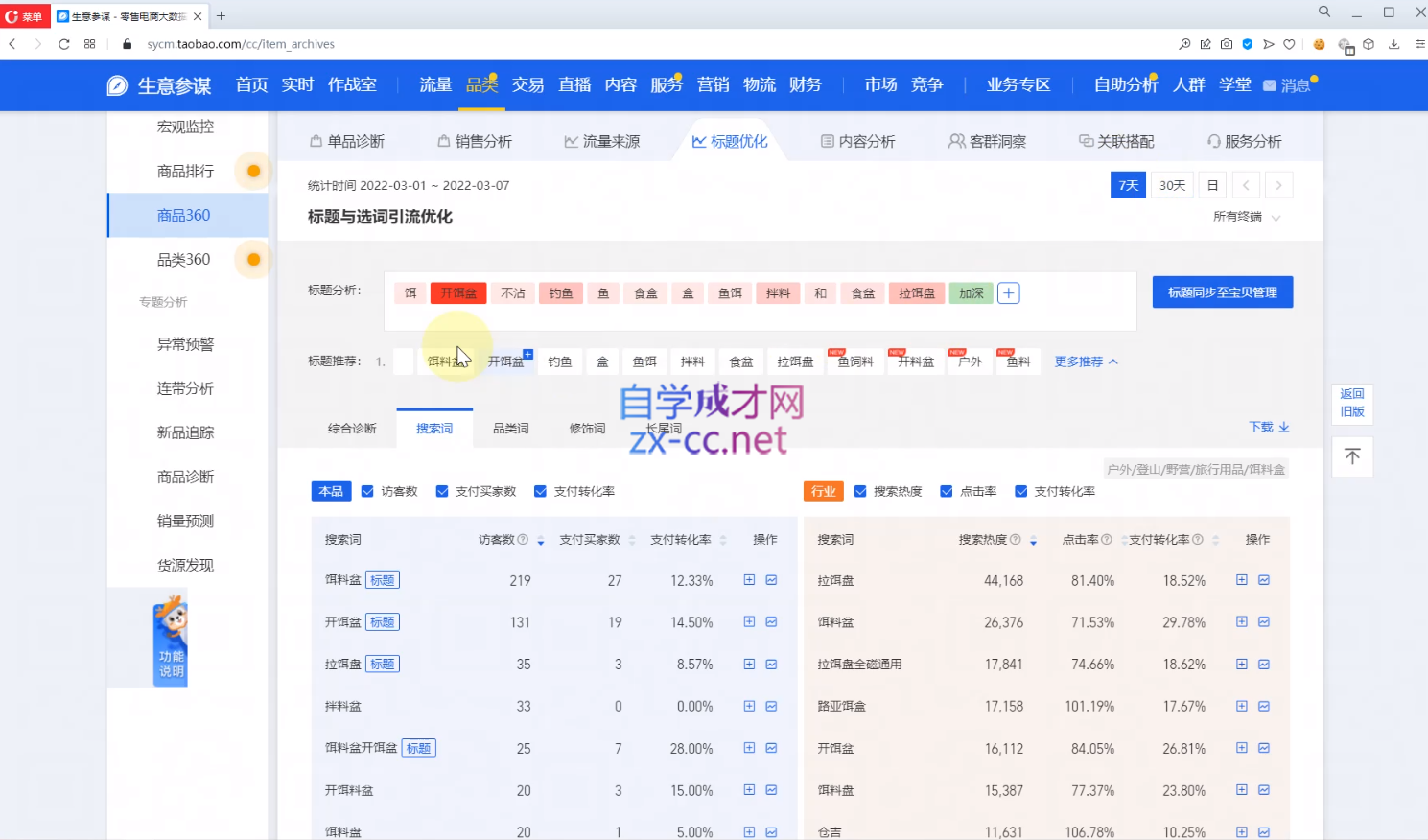Open the trend icon for 路亚饵盒 row
The width and height of the screenshot is (1428, 840).
1264,706
